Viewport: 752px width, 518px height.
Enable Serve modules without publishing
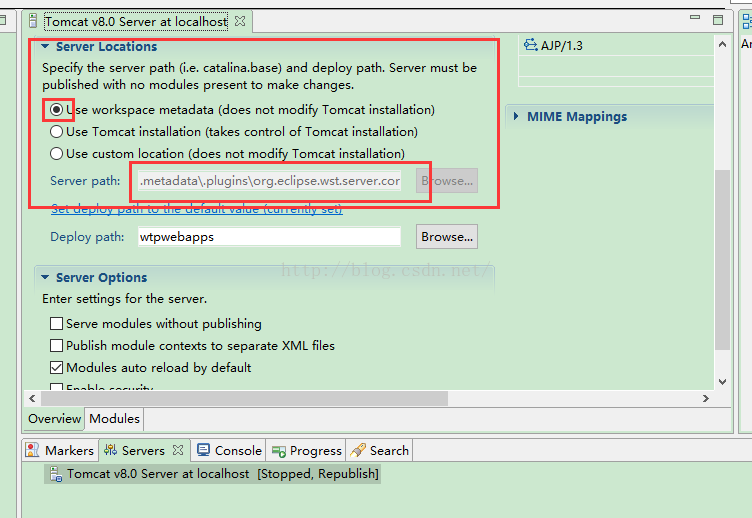(x=57, y=324)
